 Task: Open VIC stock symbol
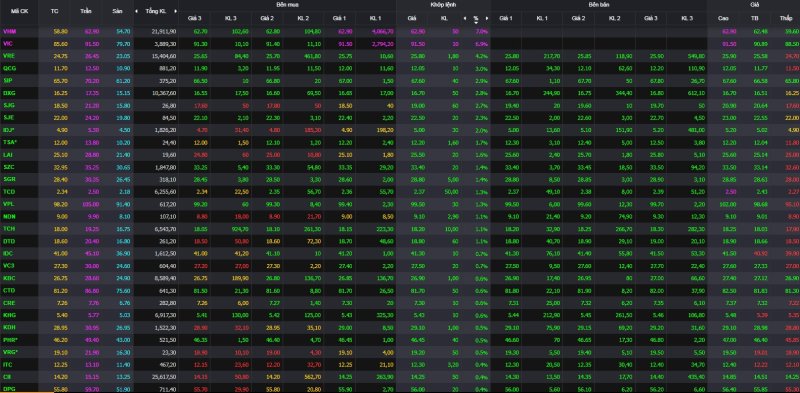(x=8, y=43)
